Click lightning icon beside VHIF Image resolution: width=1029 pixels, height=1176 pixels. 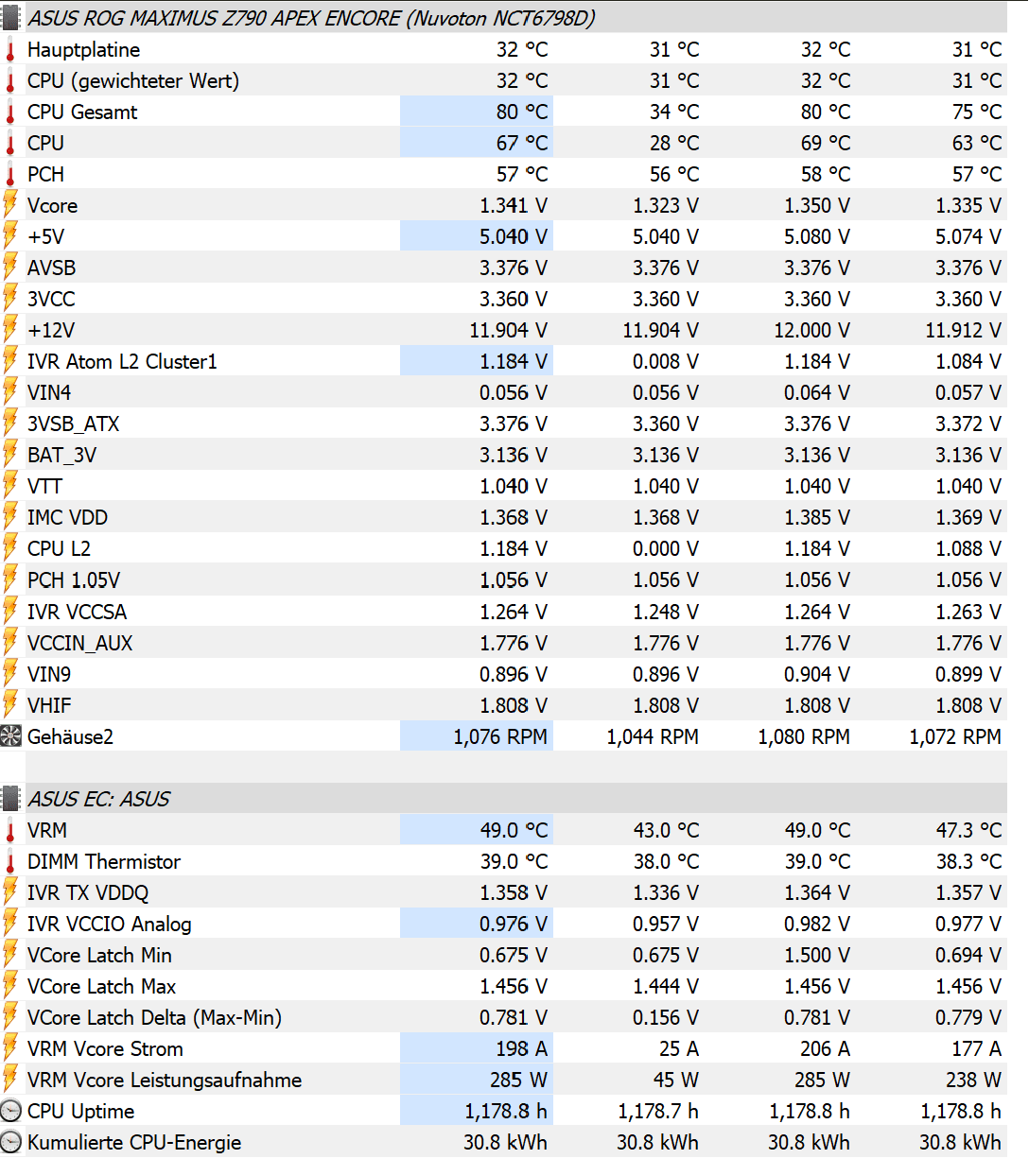point(10,705)
